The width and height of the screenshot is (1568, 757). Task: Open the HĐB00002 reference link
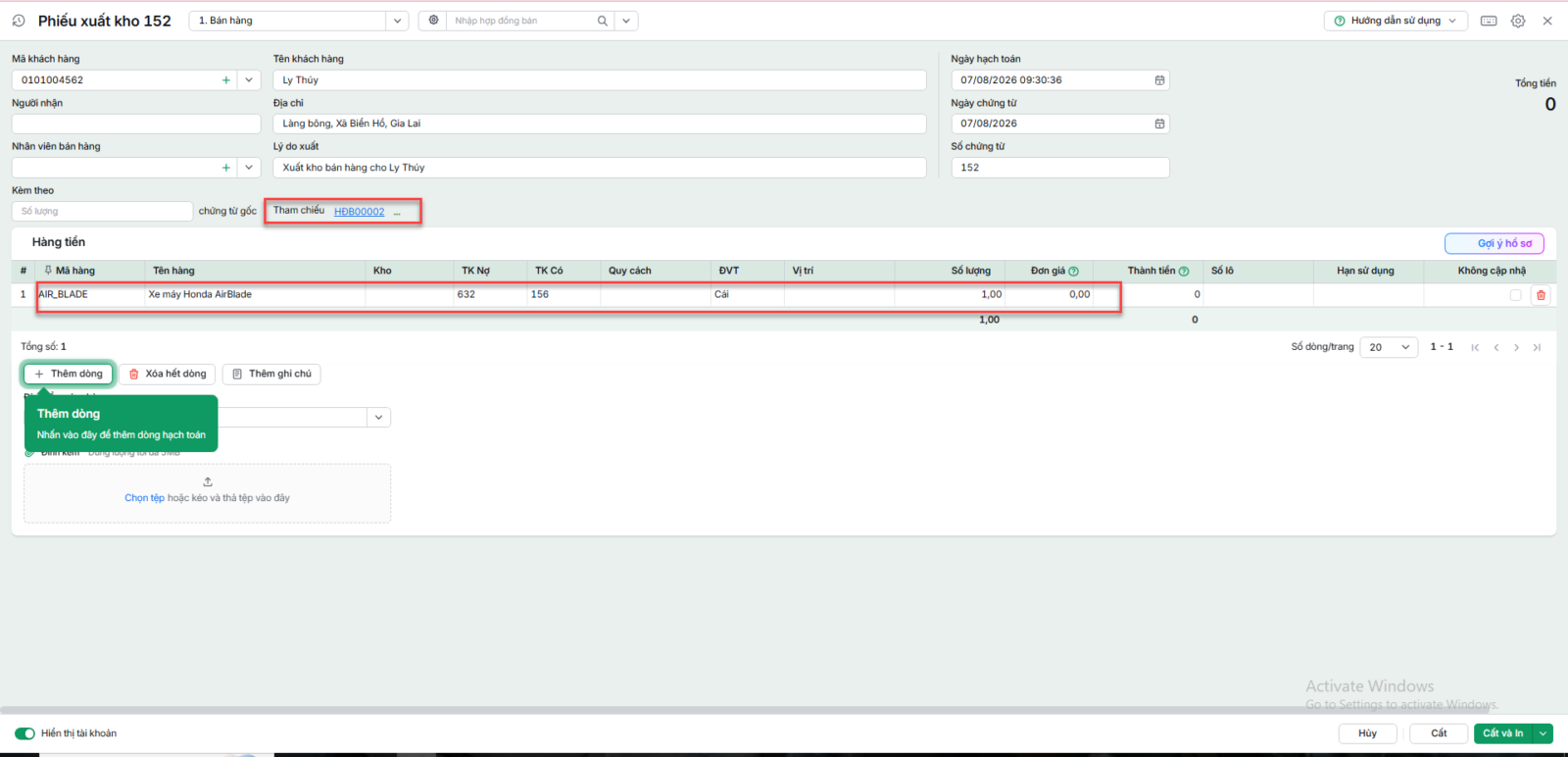[x=359, y=212]
